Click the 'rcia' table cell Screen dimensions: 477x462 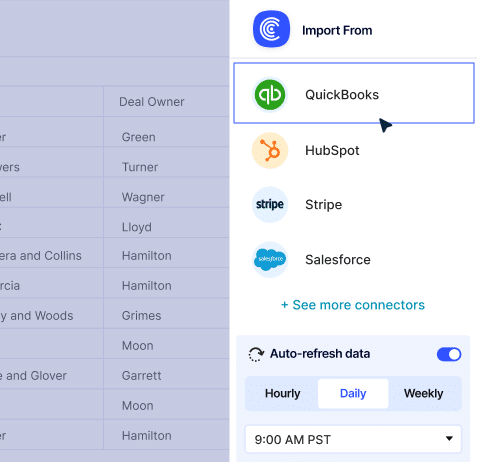[x=52, y=283]
